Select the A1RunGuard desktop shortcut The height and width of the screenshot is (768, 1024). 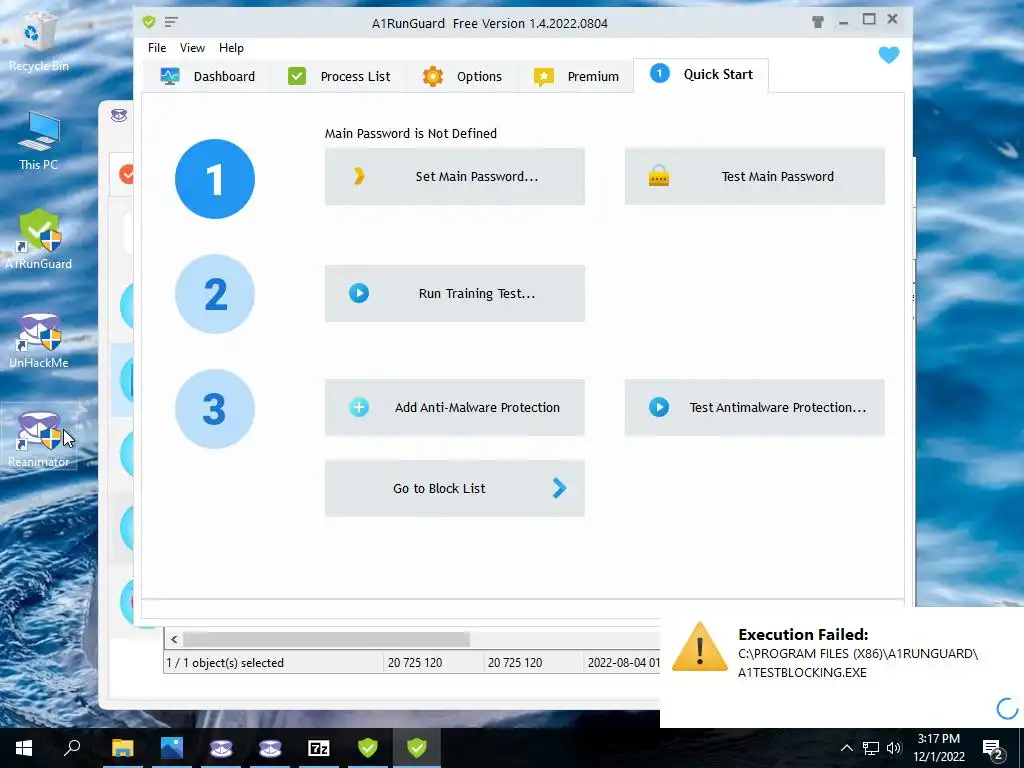[x=39, y=240]
